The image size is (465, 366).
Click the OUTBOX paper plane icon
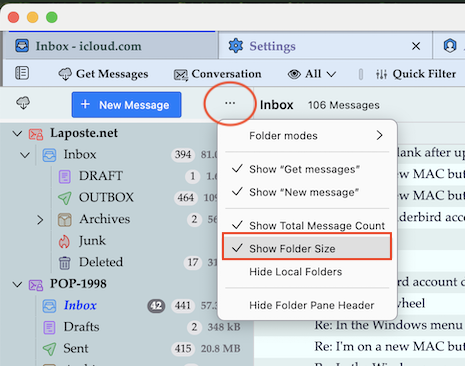pyautogui.click(x=65, y=198)
